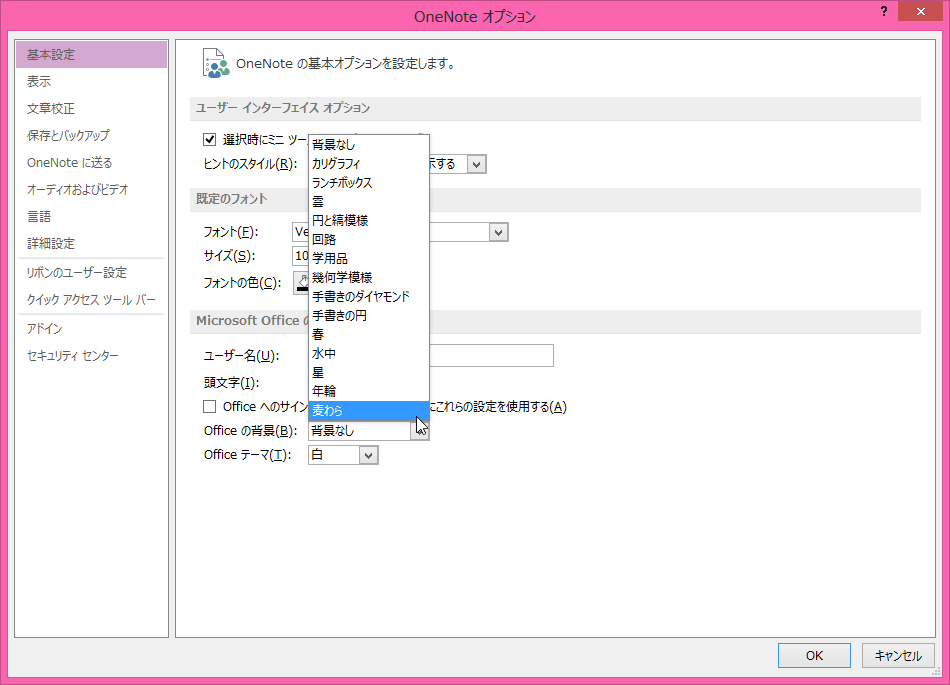Close the OneNote options dialog
The image size is (950, 685).
pos(920,12)
